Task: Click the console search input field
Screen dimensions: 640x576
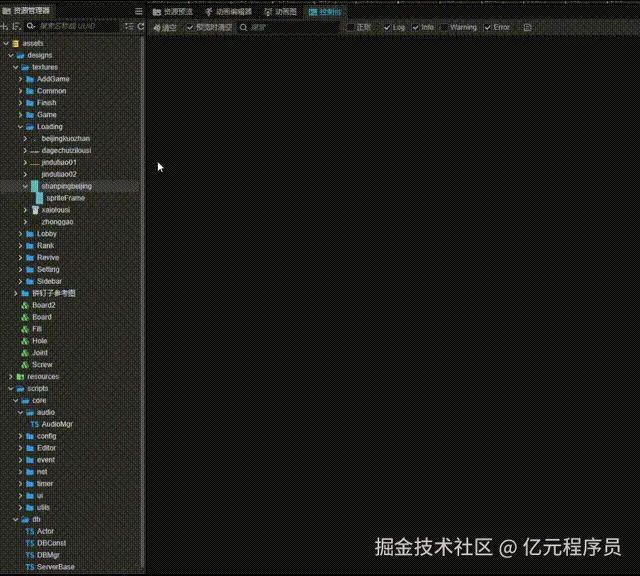Action: (x=290, y=27)
